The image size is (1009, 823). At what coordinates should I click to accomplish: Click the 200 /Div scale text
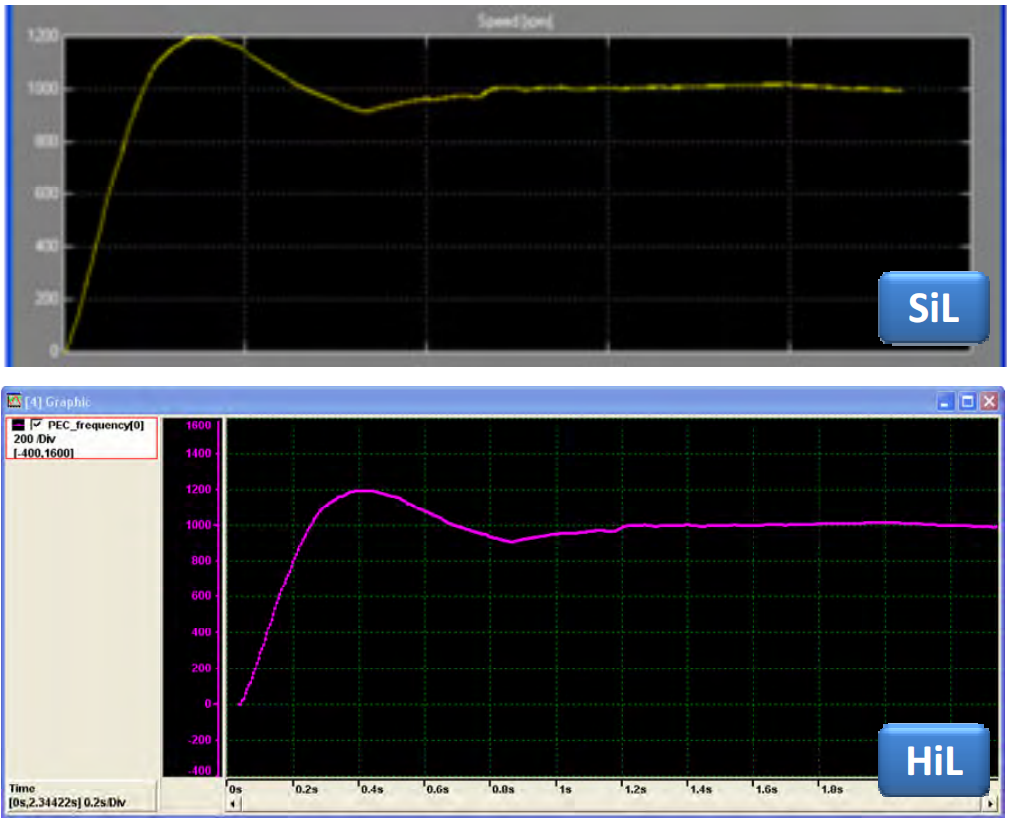tap(35, 439)
